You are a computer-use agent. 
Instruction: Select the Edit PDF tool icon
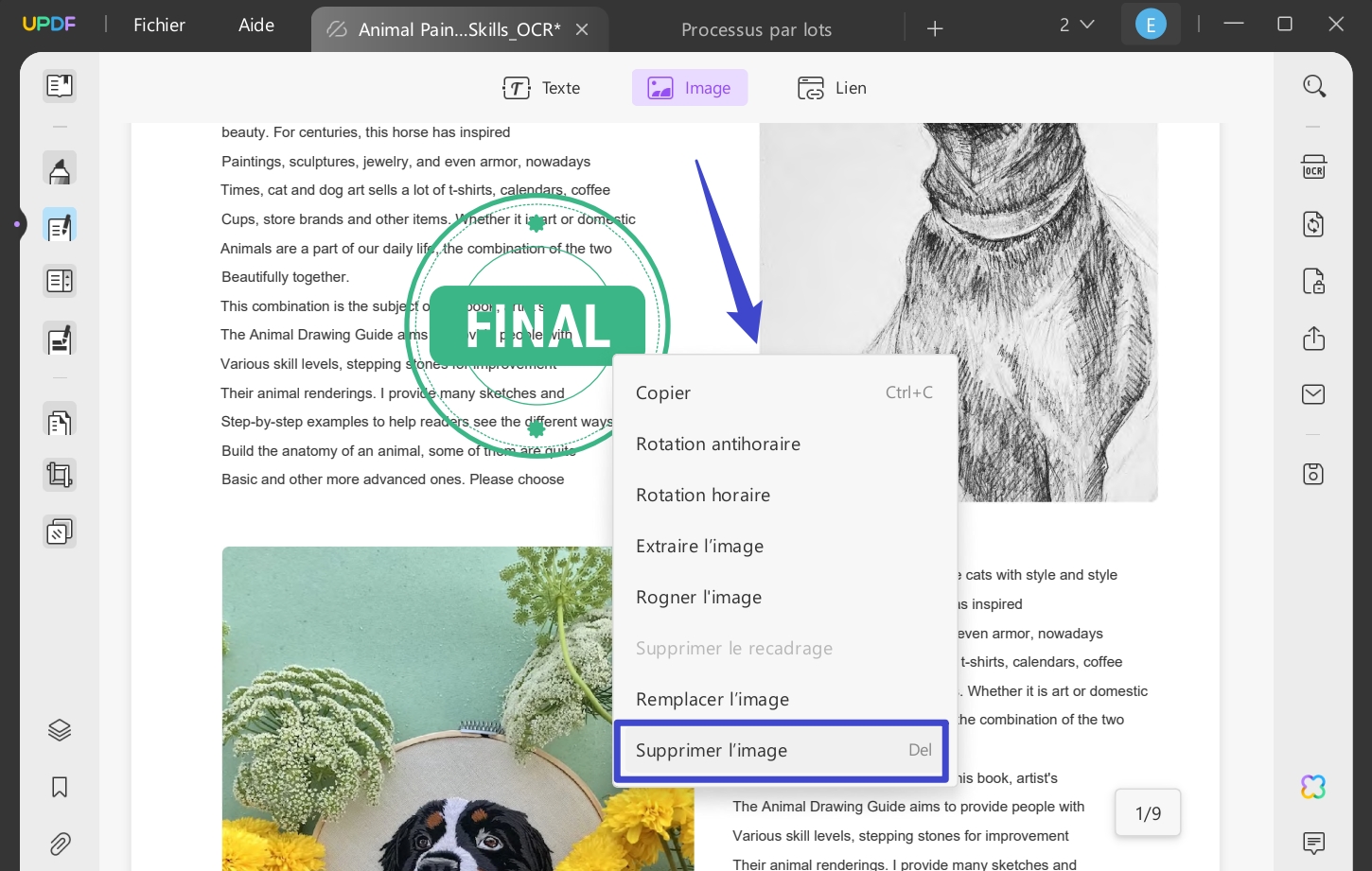[60, 226]
